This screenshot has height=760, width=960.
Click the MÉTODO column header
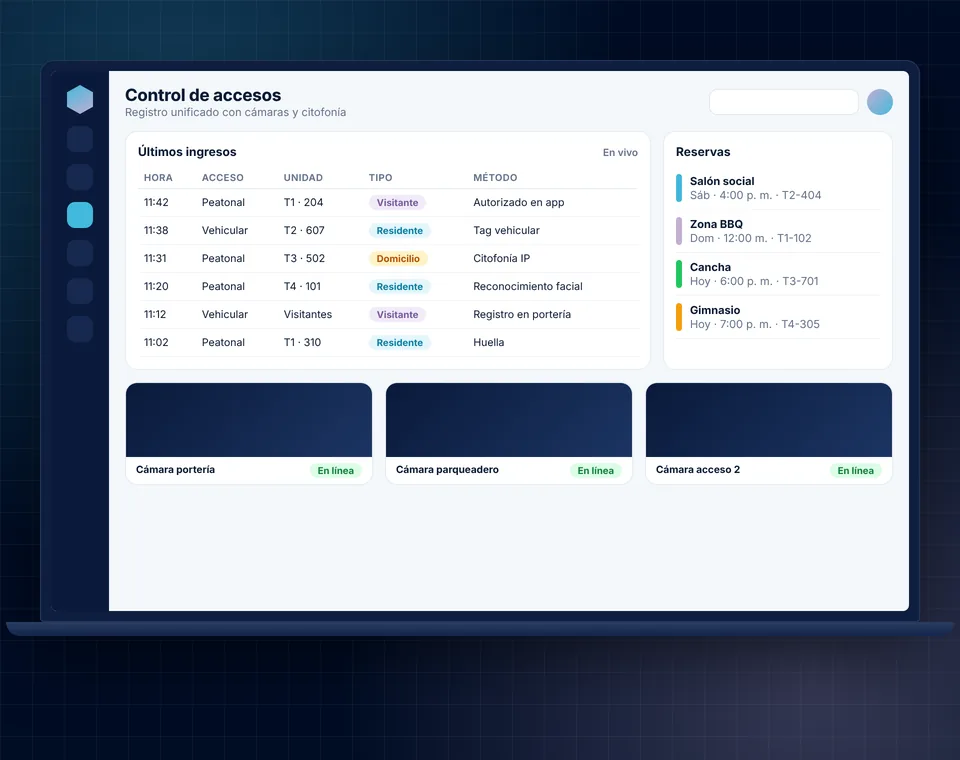pos(495,178)
